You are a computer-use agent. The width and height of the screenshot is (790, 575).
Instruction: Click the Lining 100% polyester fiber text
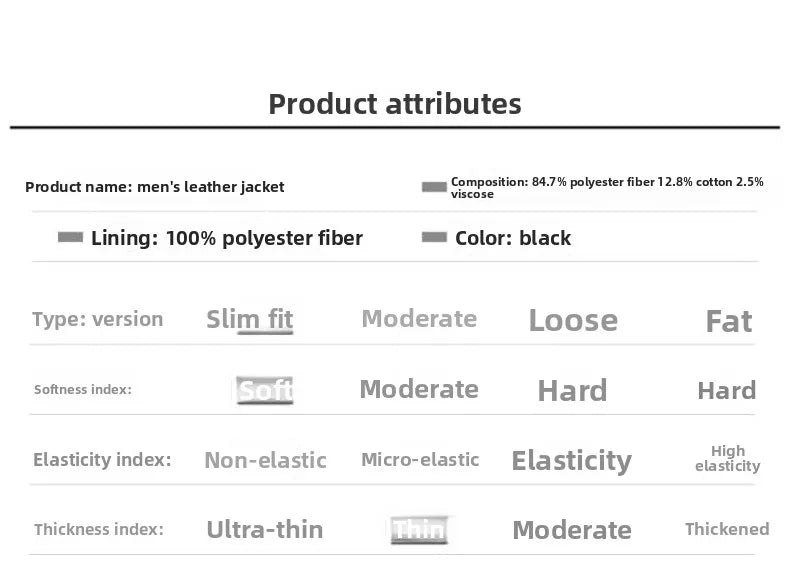[227, 238]
